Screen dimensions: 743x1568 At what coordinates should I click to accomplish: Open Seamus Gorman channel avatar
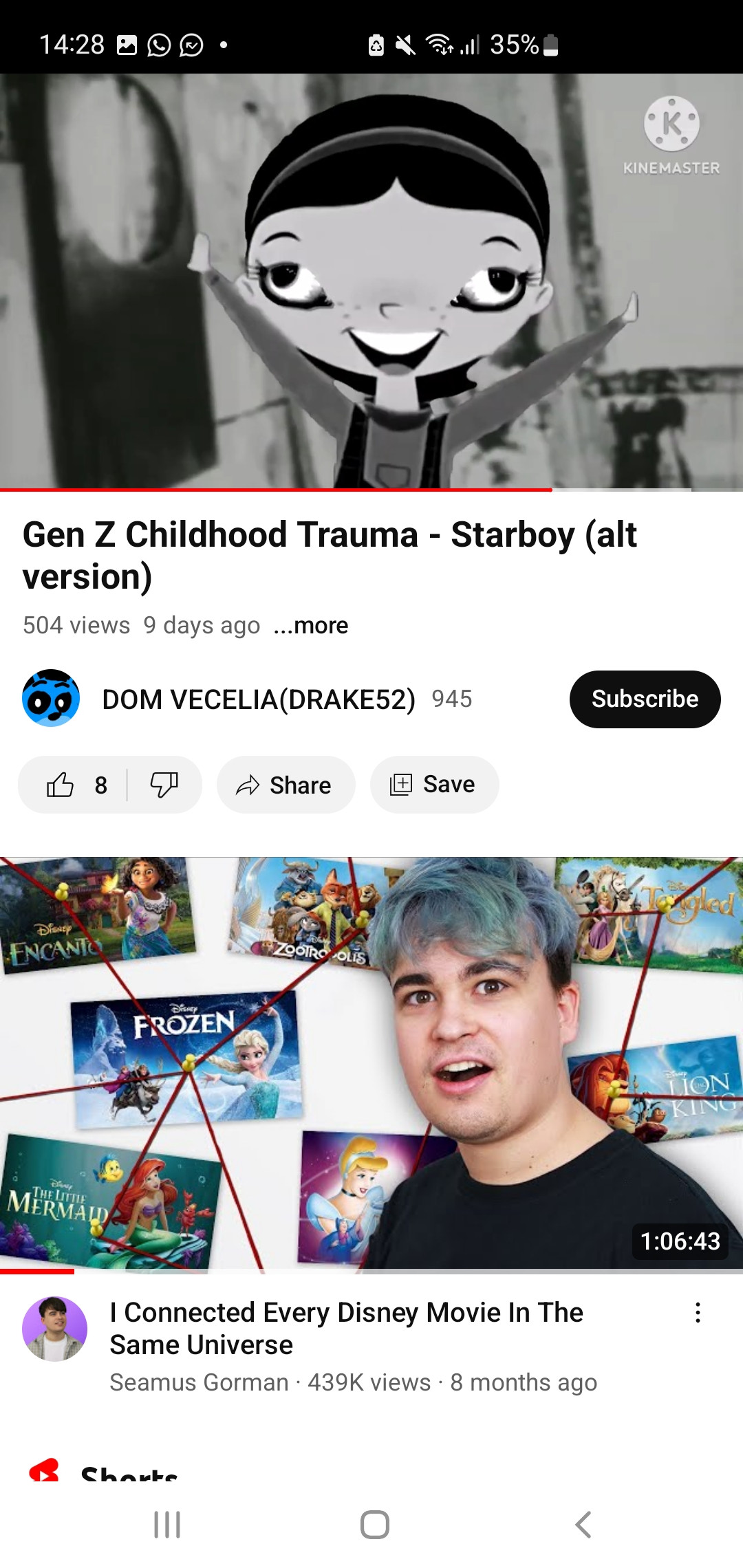click(x=54, y=1328)
